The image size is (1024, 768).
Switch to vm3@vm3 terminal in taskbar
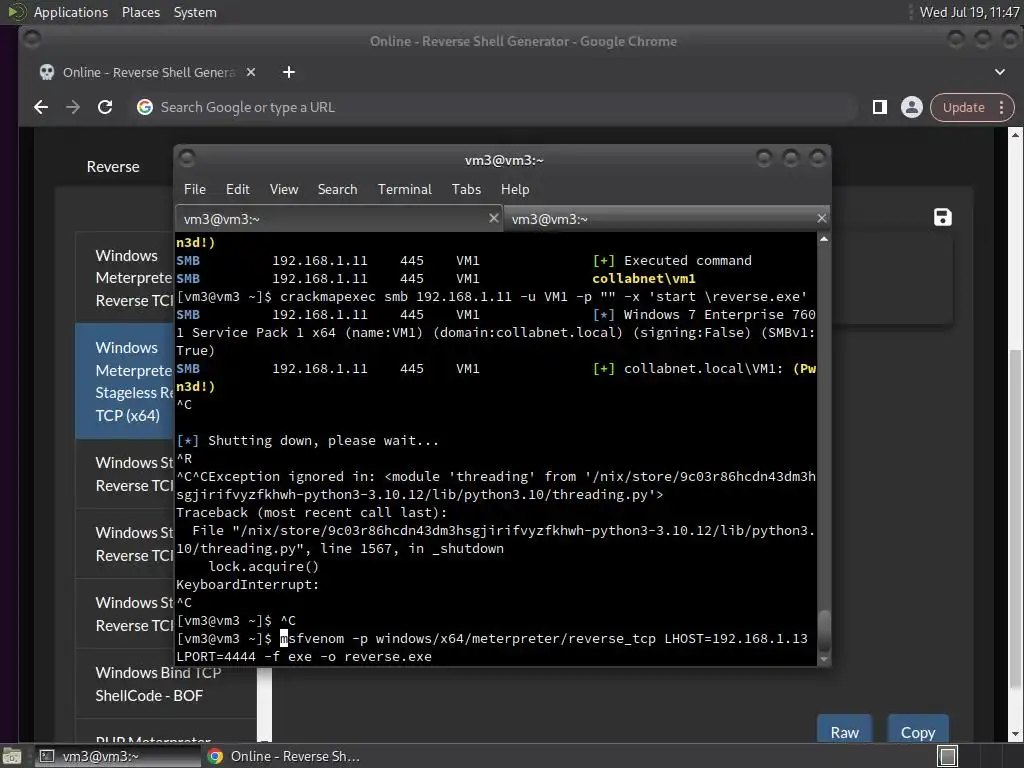(118, 756)
